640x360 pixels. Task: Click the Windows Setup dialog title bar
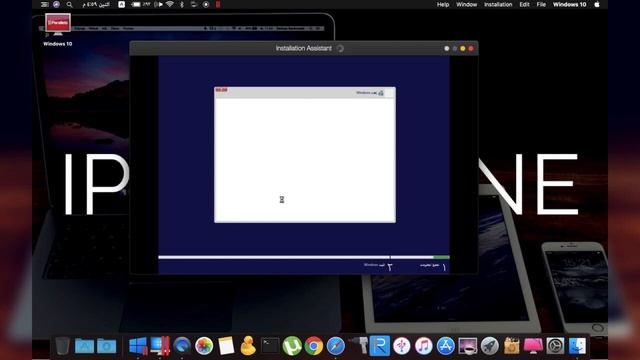click(305, 93)
